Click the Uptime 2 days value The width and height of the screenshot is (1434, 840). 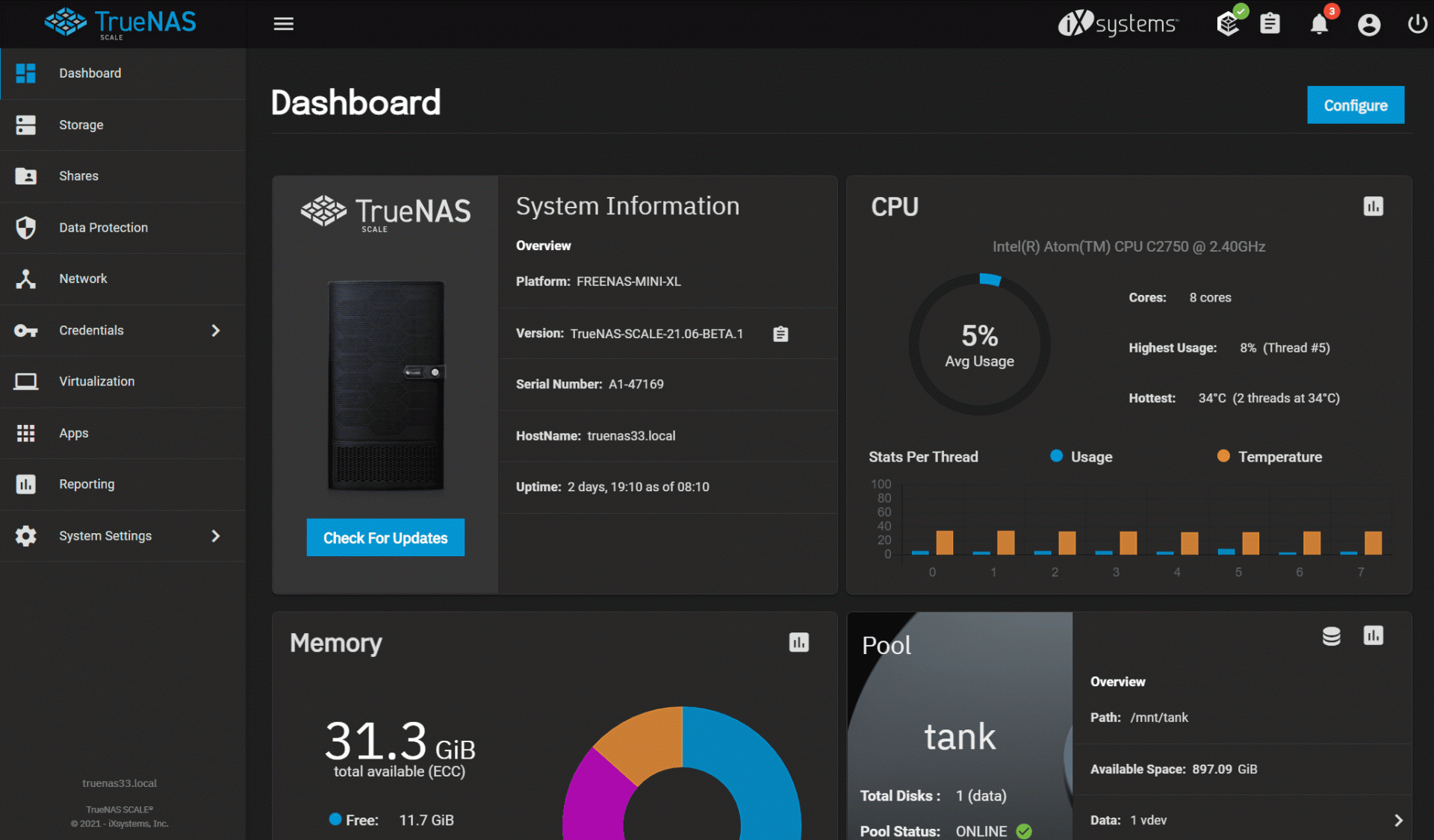pos(639,487)
